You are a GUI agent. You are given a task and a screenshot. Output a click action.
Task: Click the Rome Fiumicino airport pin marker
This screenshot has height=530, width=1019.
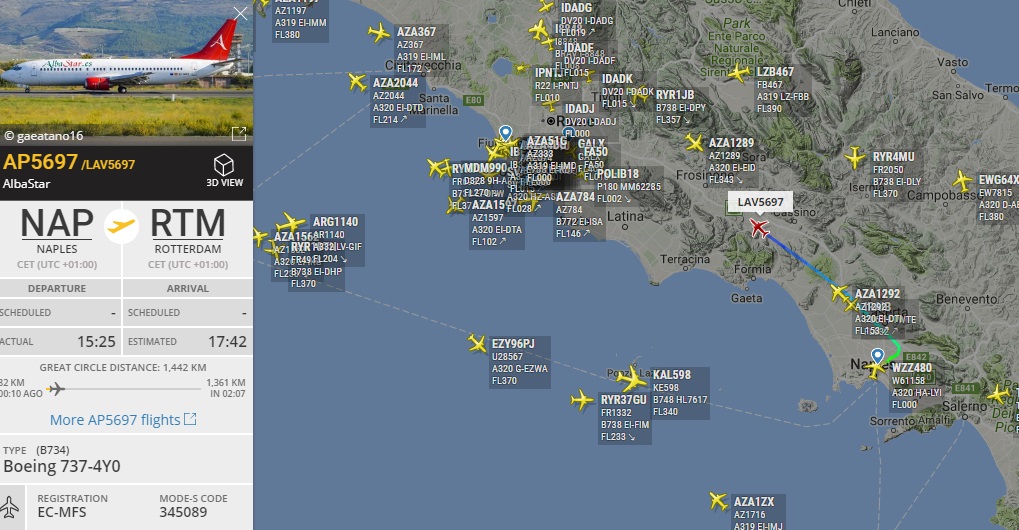pyautogui.click(x=505, y=133)
